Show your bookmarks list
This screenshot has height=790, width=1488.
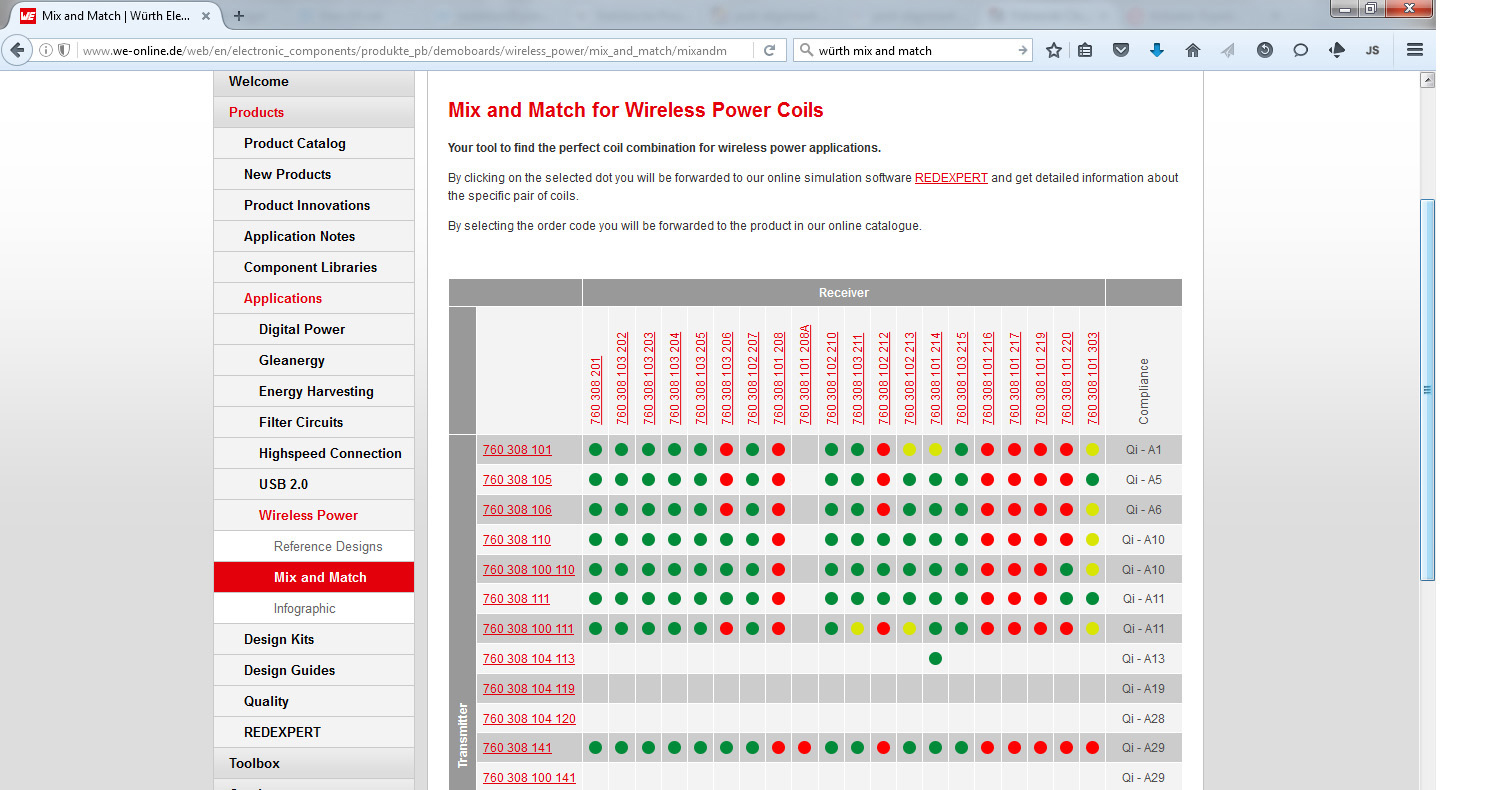1085,50
